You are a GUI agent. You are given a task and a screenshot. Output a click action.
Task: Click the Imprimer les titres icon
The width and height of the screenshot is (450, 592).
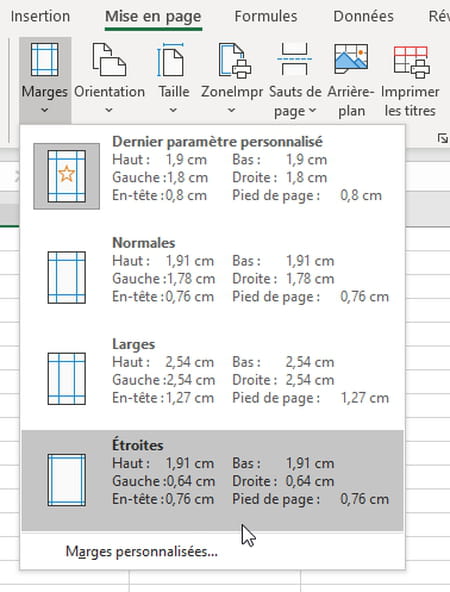click(x=411, y=62)
